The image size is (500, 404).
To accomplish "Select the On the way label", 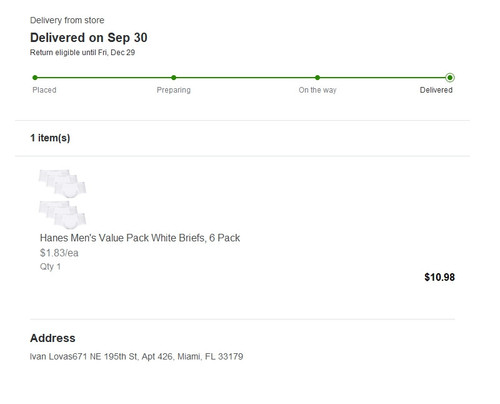I will click(317, 90).
